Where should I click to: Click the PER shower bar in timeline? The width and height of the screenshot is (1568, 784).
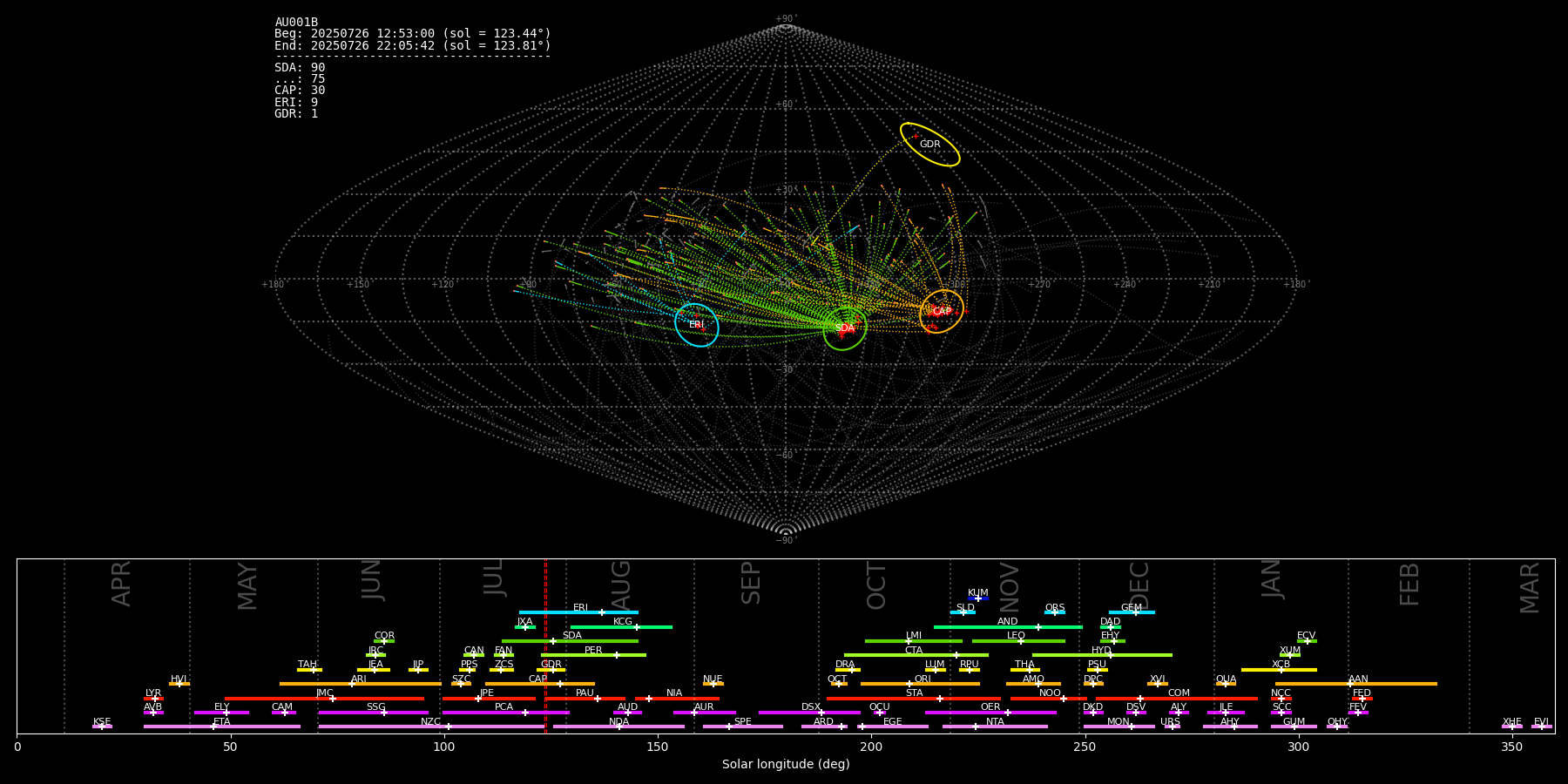click(x=593, y=655)
